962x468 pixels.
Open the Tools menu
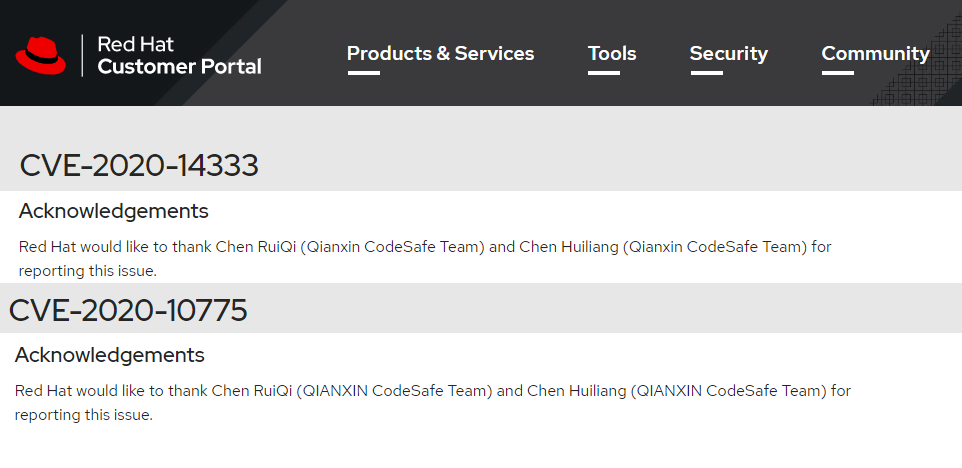click(x=612, y=53)
